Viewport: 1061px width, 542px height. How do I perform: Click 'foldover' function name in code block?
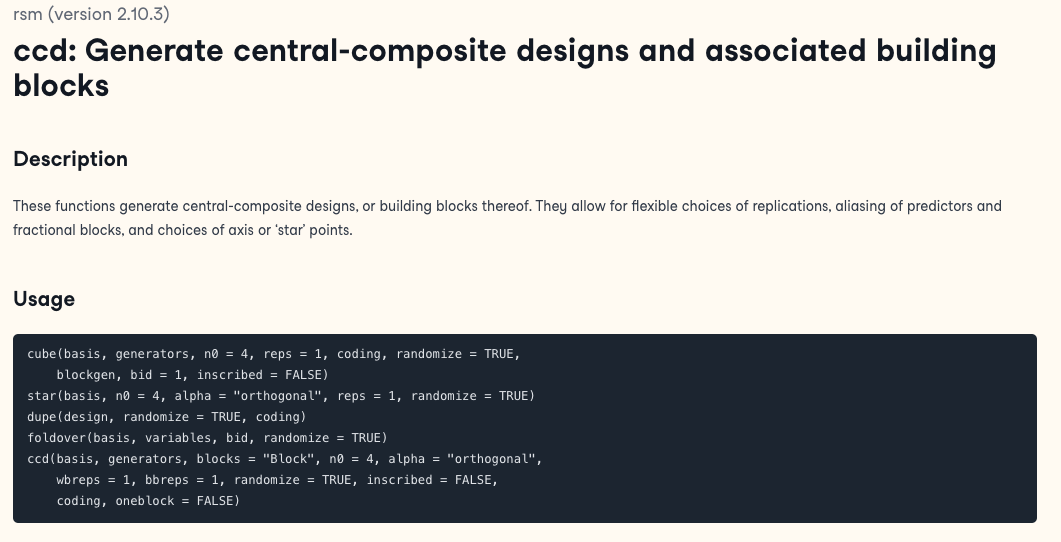click(57, 438)
